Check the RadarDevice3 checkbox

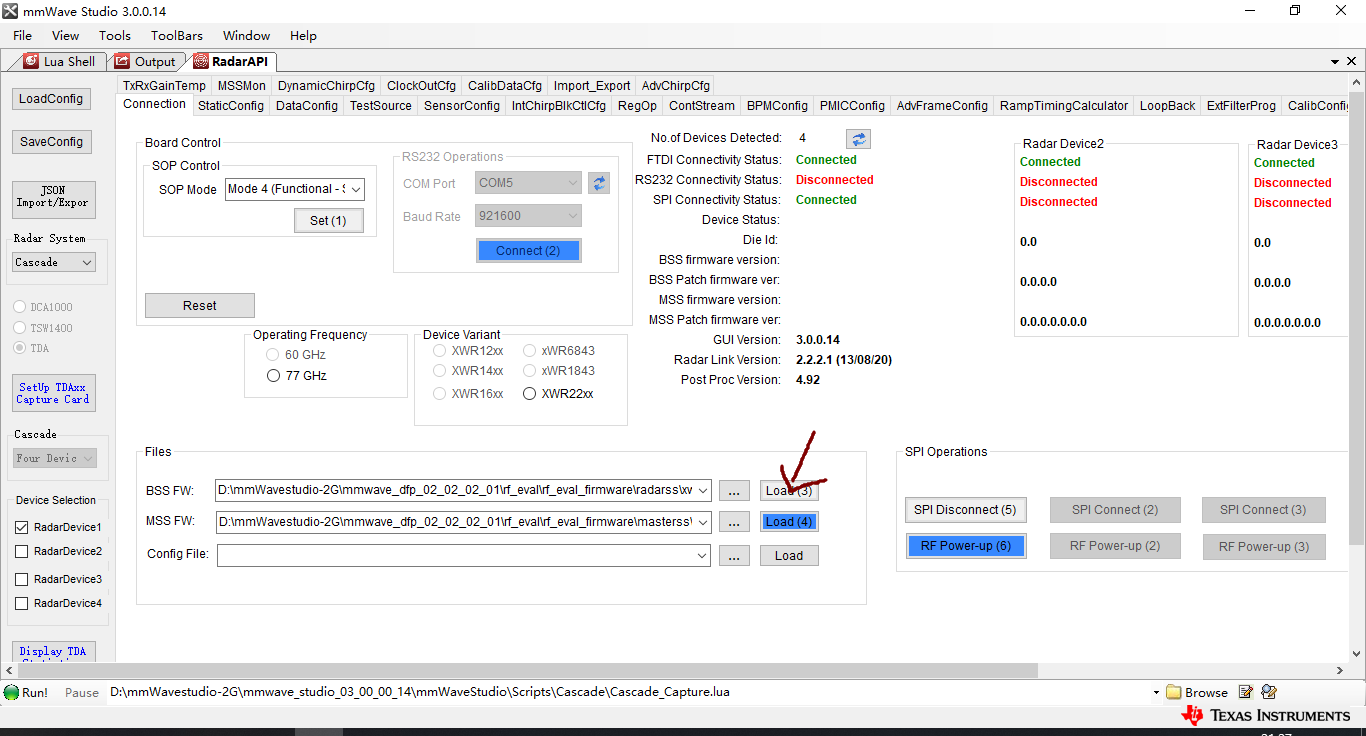(22, 579)
